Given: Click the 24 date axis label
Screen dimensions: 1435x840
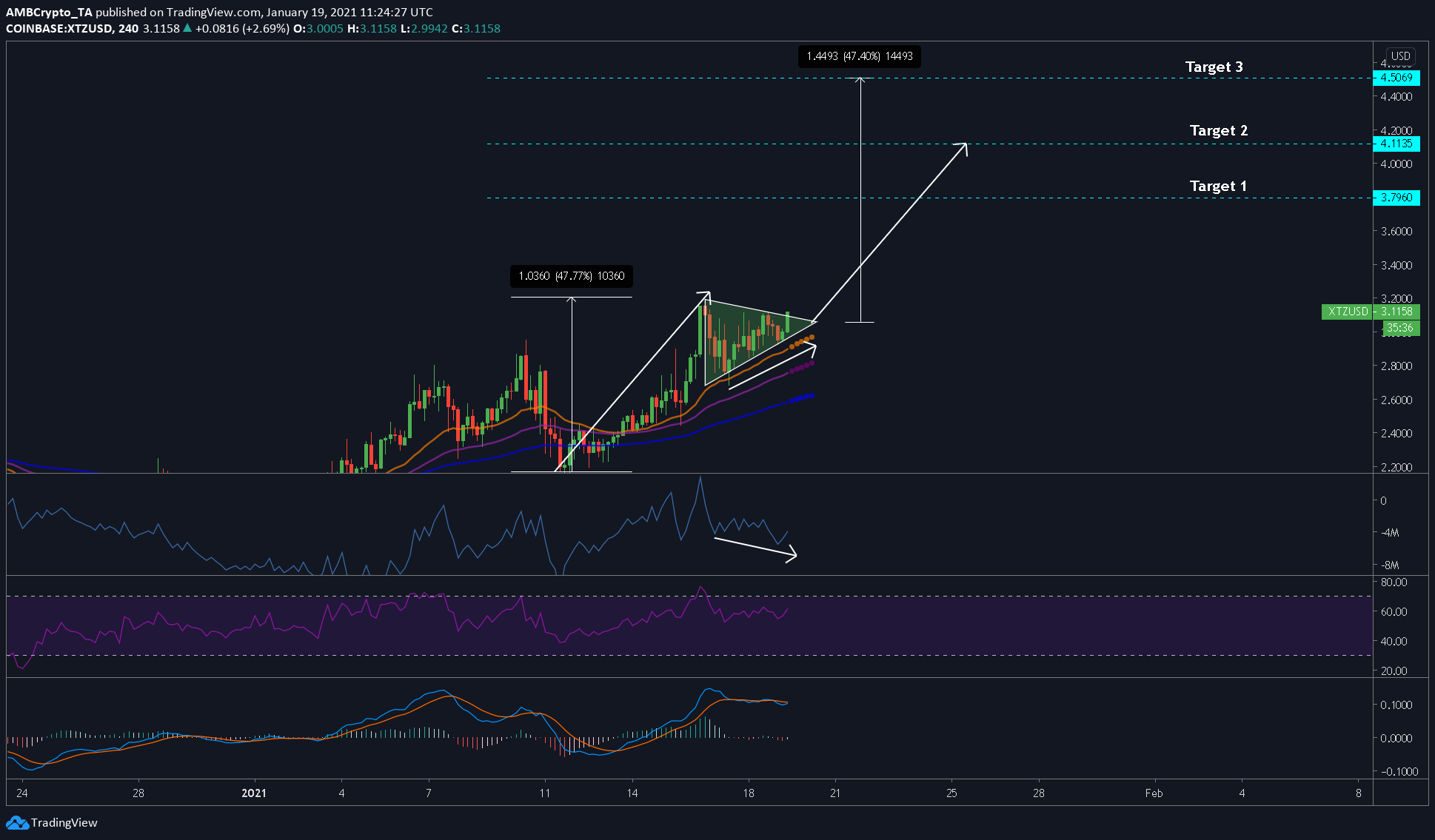Looking at the screenshot, I should [22, 793].
